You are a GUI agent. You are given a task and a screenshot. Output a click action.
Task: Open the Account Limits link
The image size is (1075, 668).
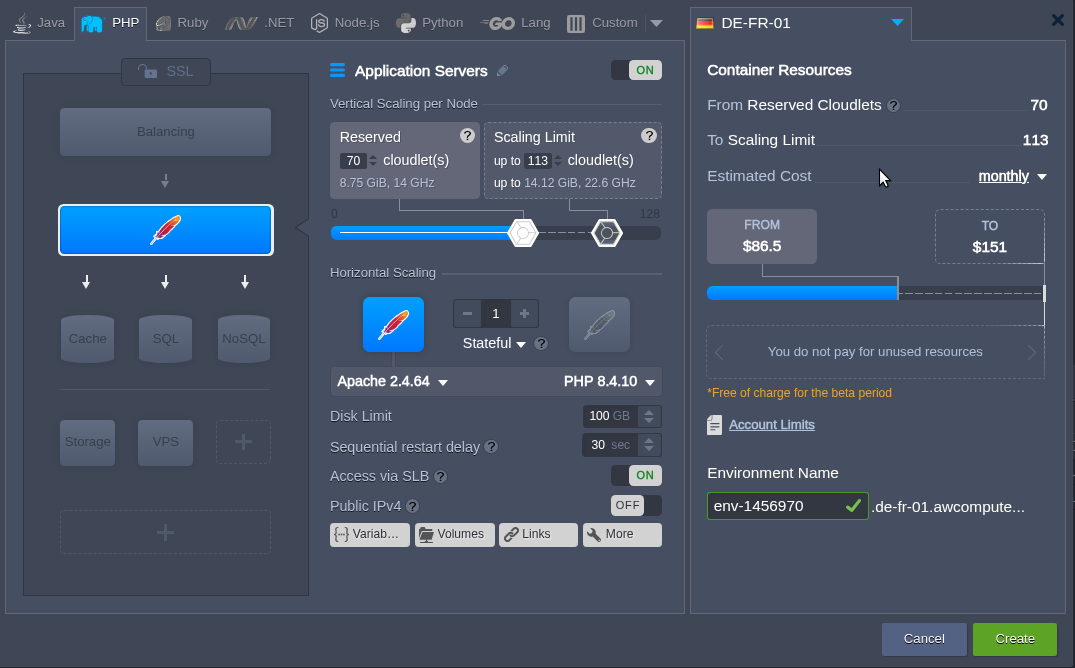(771, 425)
